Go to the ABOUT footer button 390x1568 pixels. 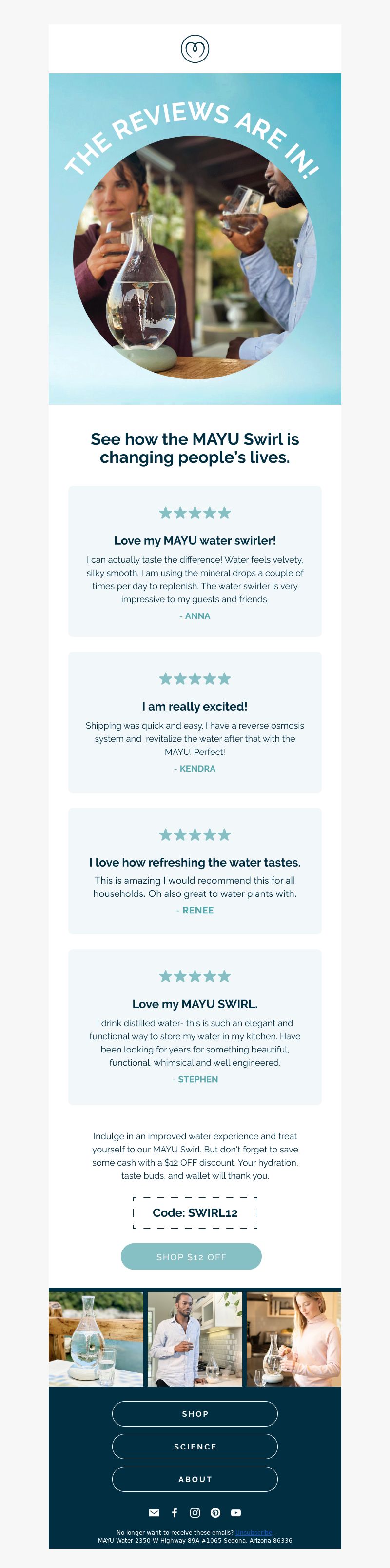coord(195,1479)
